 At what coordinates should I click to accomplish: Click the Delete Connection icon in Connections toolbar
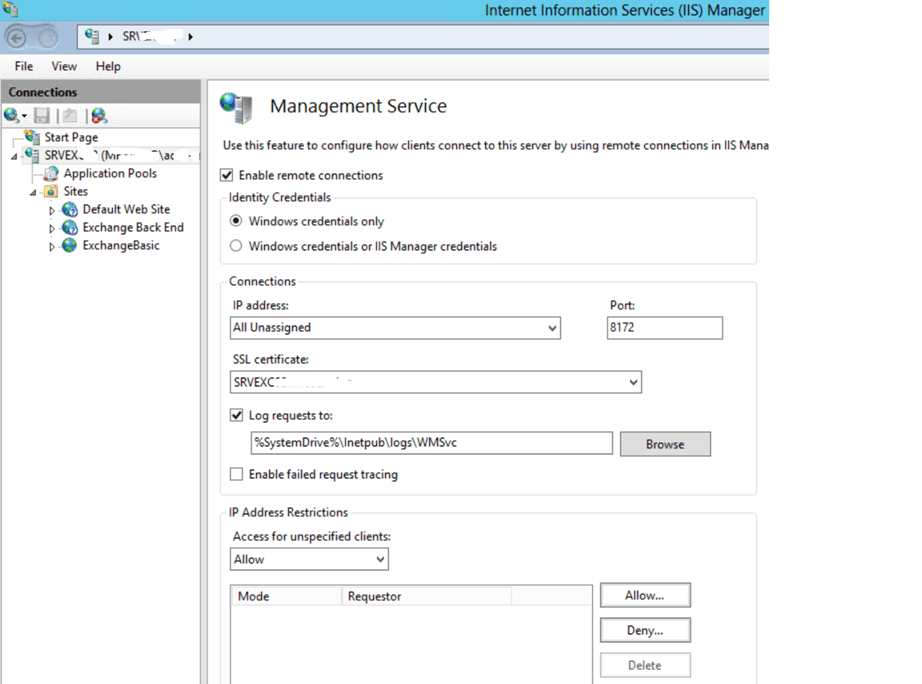pyautogui.click(x=98, y=116)
